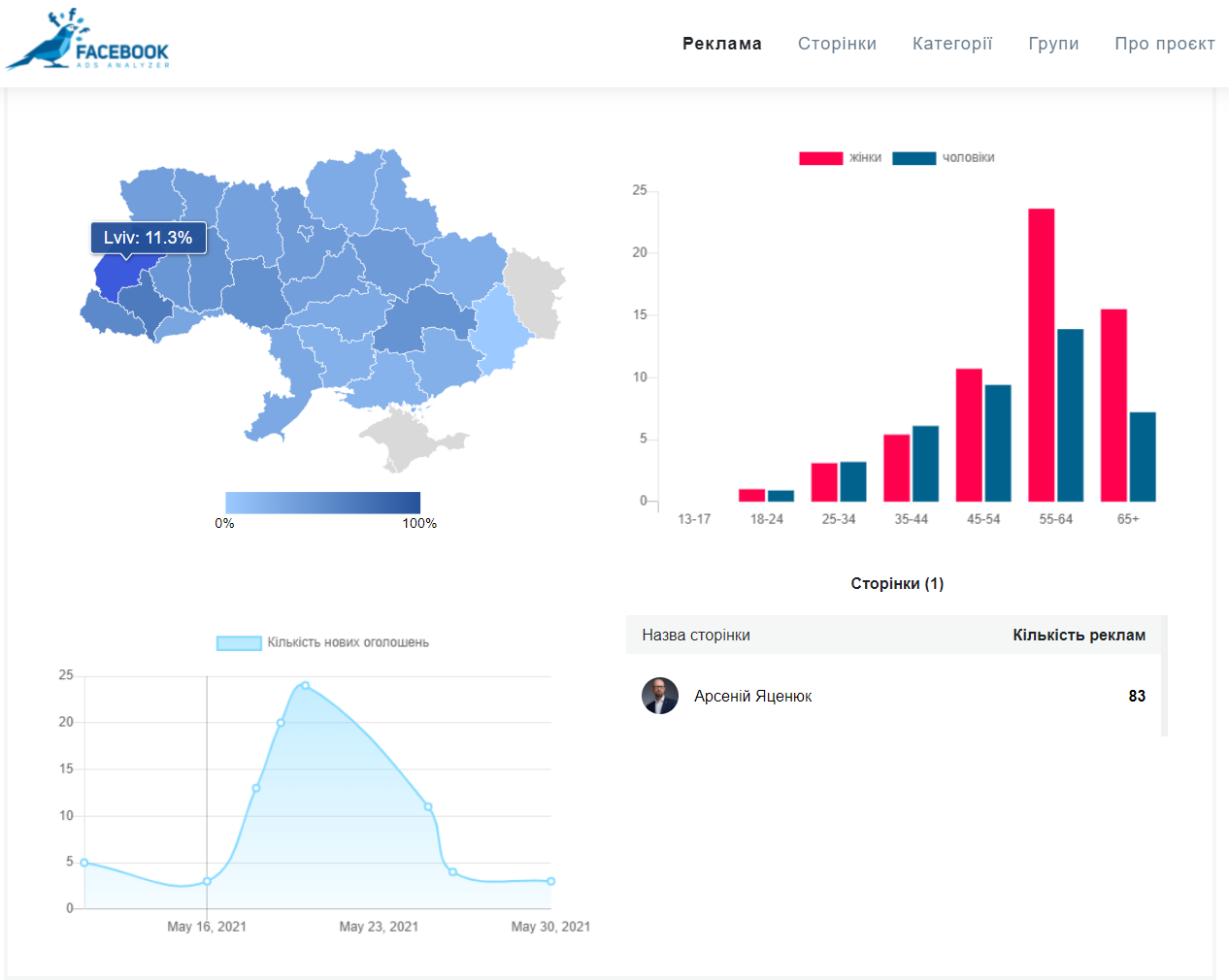Sort by Кількість реклам column header
Image resolution: width=1229 pixels, height=980 pixels.
coord(1079,636)
